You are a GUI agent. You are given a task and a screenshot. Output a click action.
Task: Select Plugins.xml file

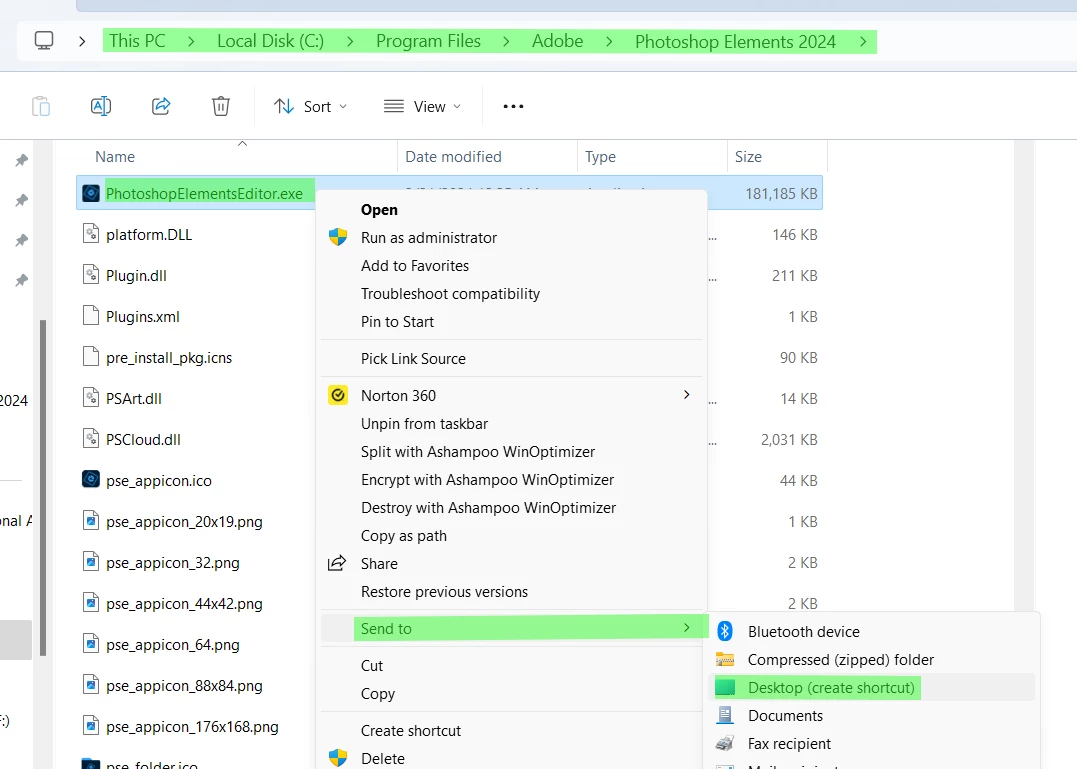(x=143, y=317)
